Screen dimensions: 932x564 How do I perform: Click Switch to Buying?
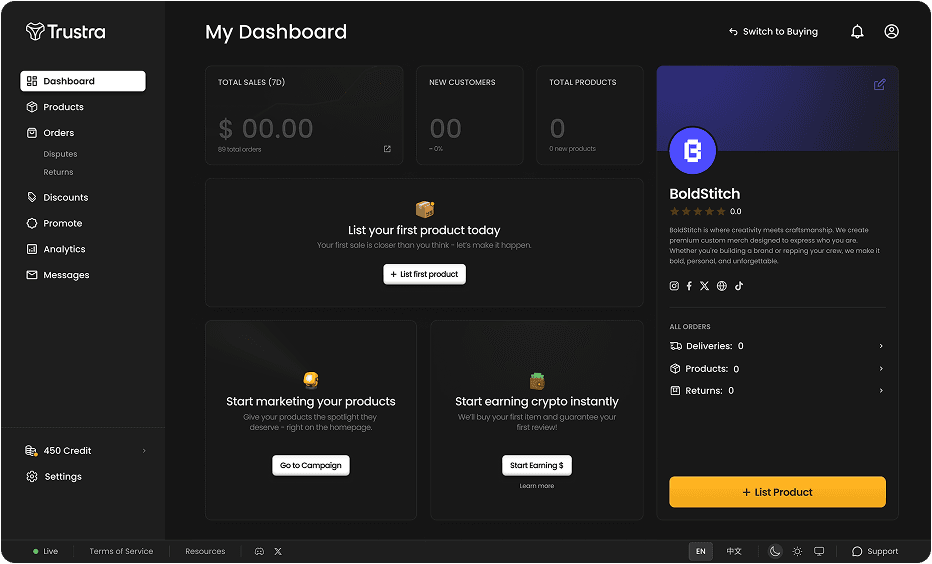pyautogui.click(x=773, y=31)
